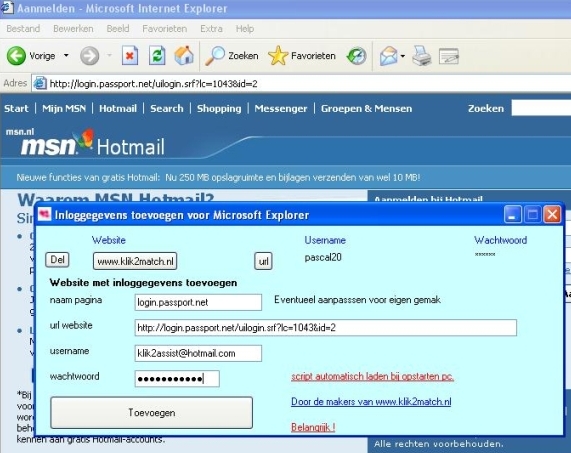The width and height of the screenshot is (571, 453).
Task: Click the wachtwoord password field
Action: tap(177, 378)
